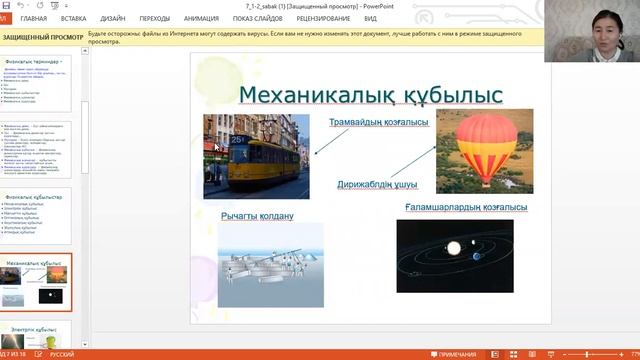The height and width of the screenshot is (360, 640).
Task: Open the АНИМАЦИЯ tab
Action: (201, 19)
